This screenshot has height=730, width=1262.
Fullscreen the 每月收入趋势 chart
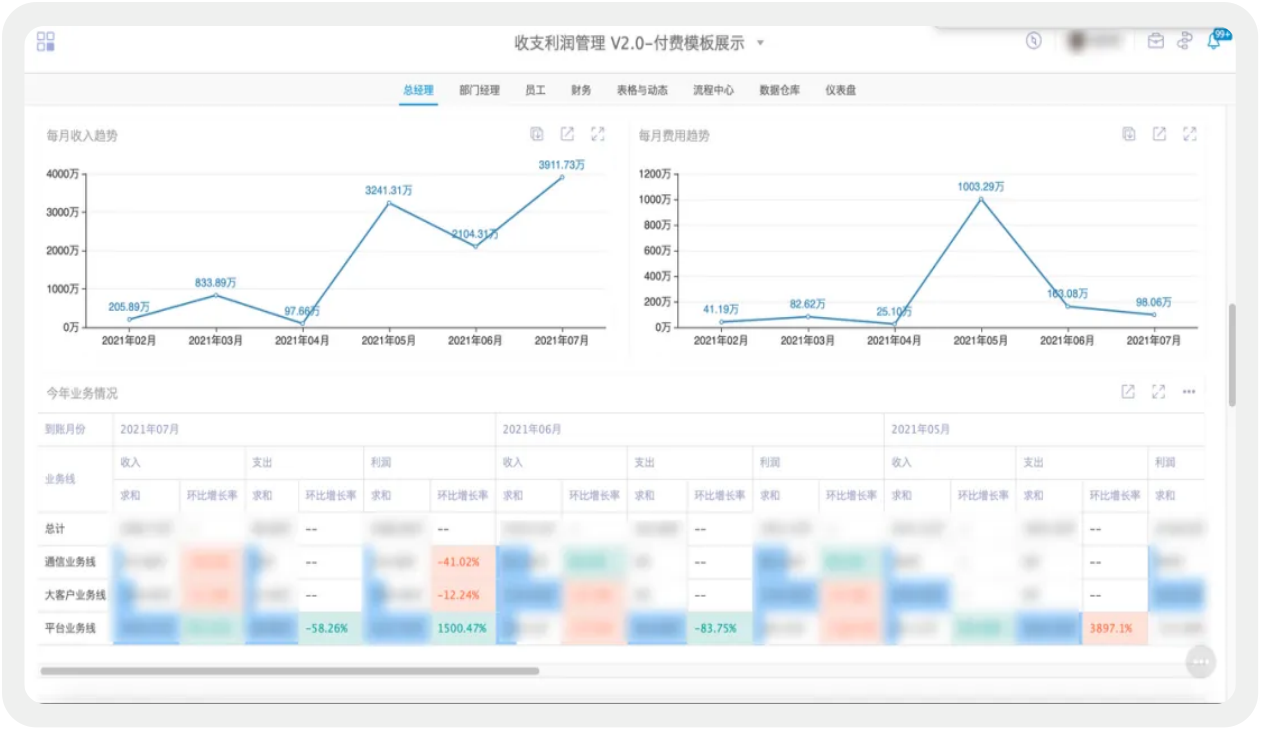598,134
